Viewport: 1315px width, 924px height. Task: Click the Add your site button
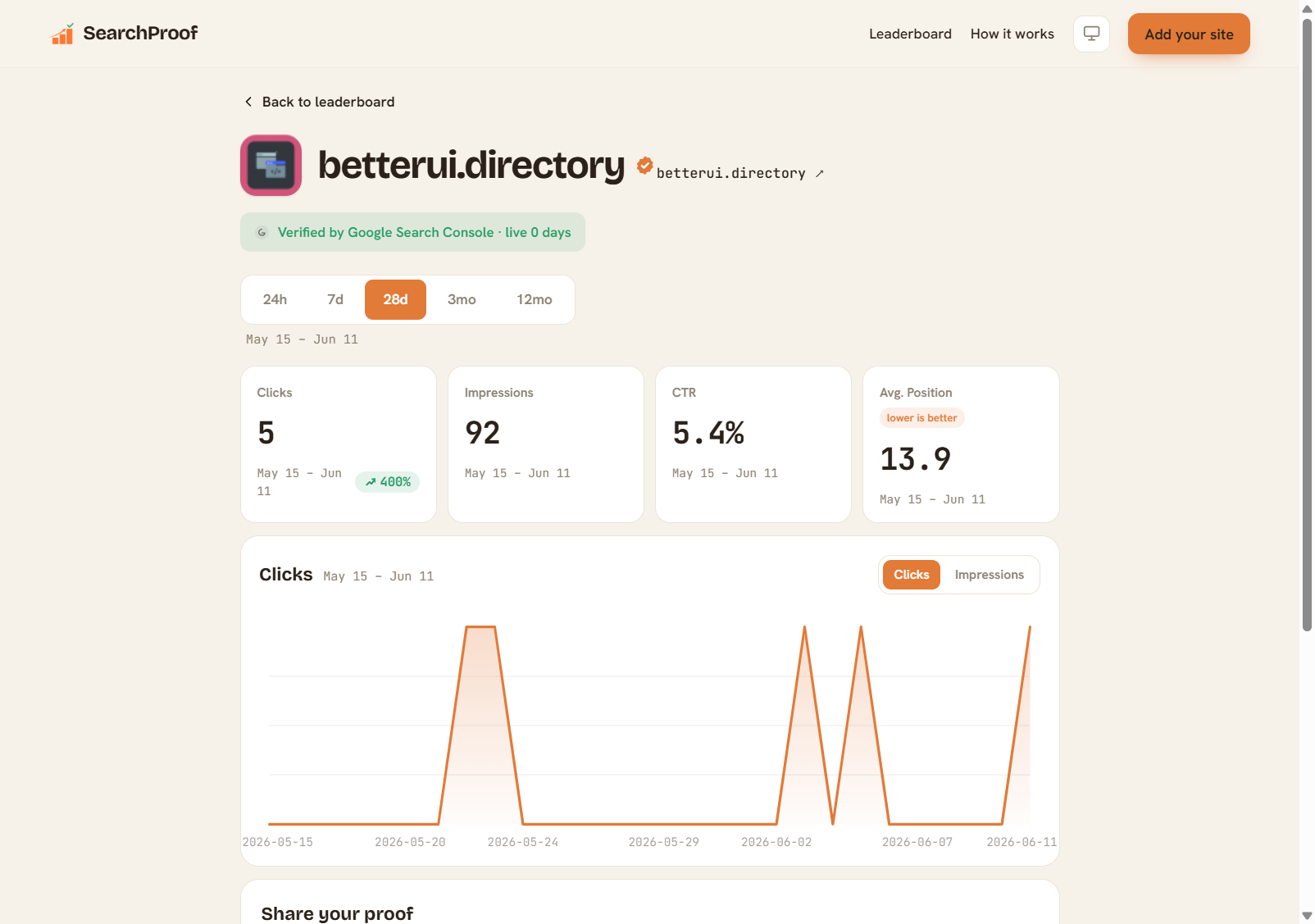click(1189, 34)
